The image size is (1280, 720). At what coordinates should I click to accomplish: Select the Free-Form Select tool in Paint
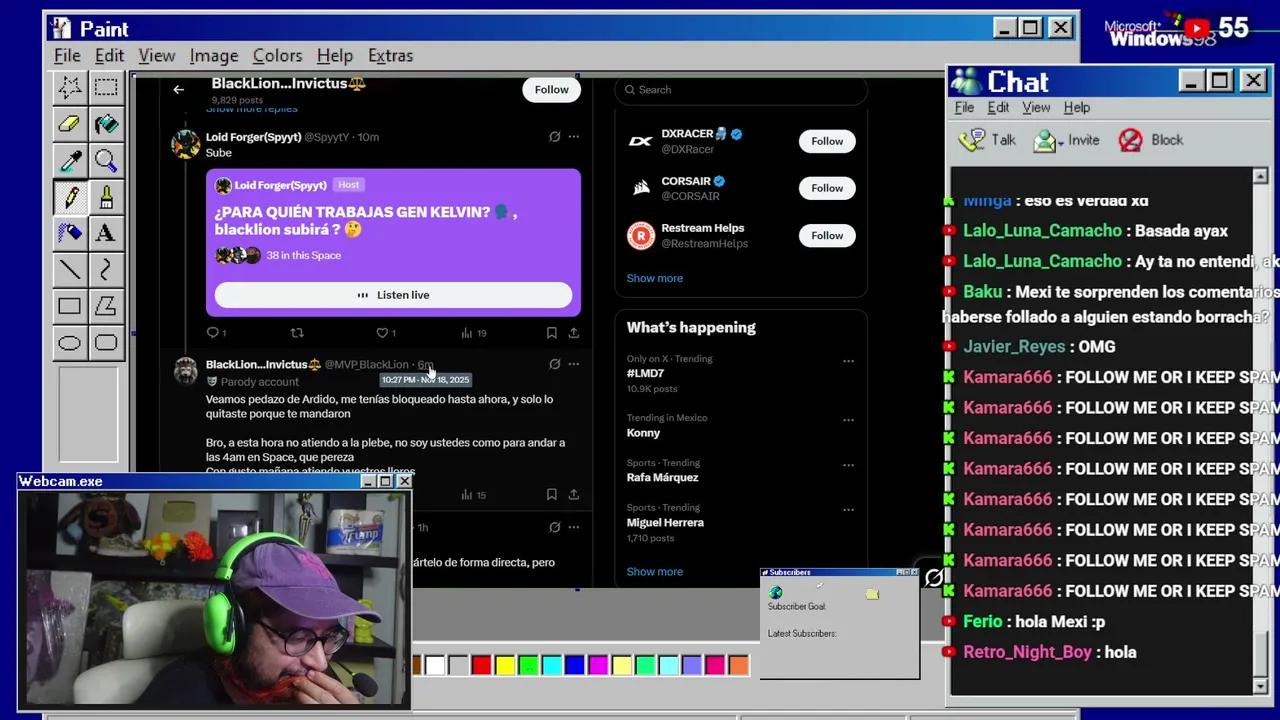[x=69, y=87]
